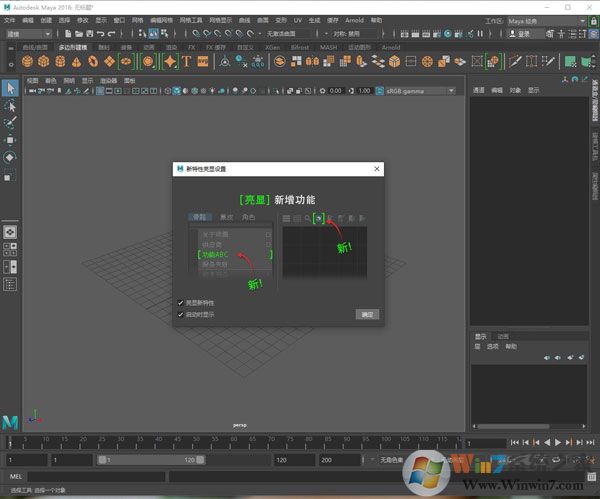Switch to the 多边形建模 shelf tab
The height and width of the screenshot is (499, 600).
pos(72,46)
